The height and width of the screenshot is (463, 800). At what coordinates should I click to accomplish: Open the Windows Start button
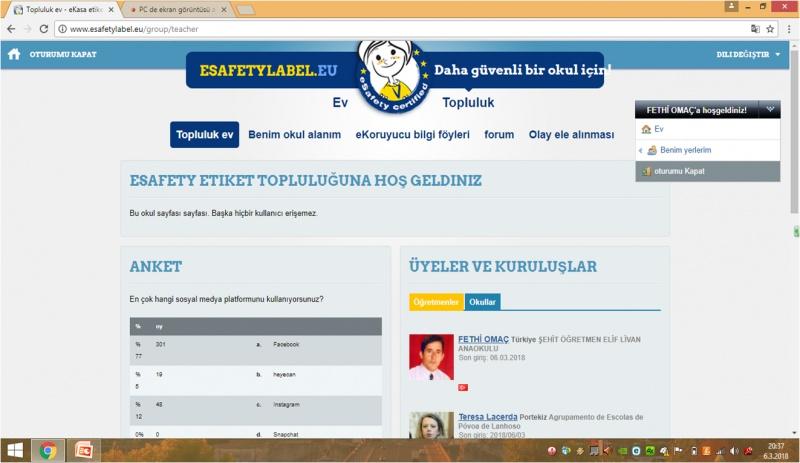(x=15, y=450)
